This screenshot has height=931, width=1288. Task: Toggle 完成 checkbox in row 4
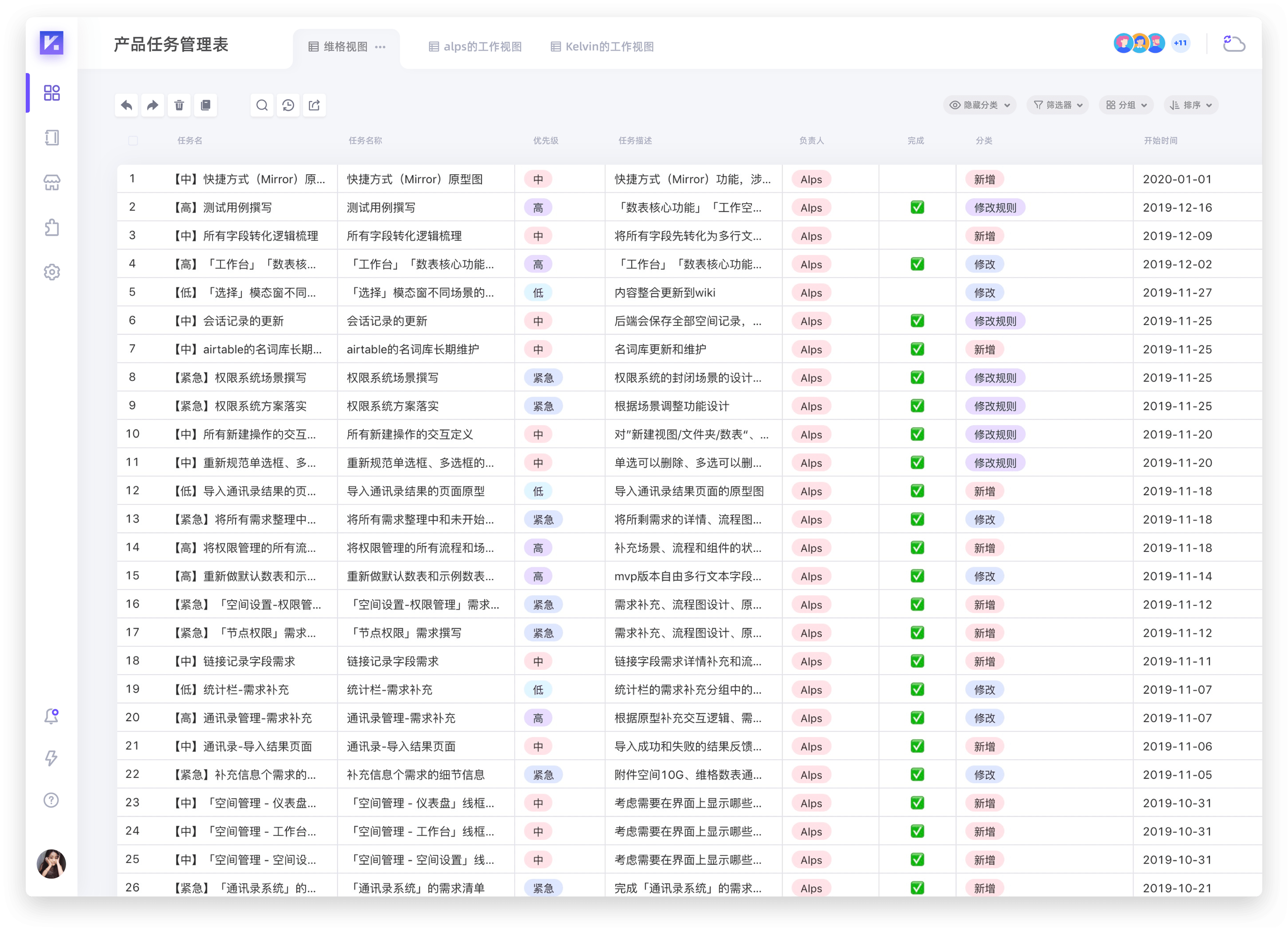click(917, 264)
